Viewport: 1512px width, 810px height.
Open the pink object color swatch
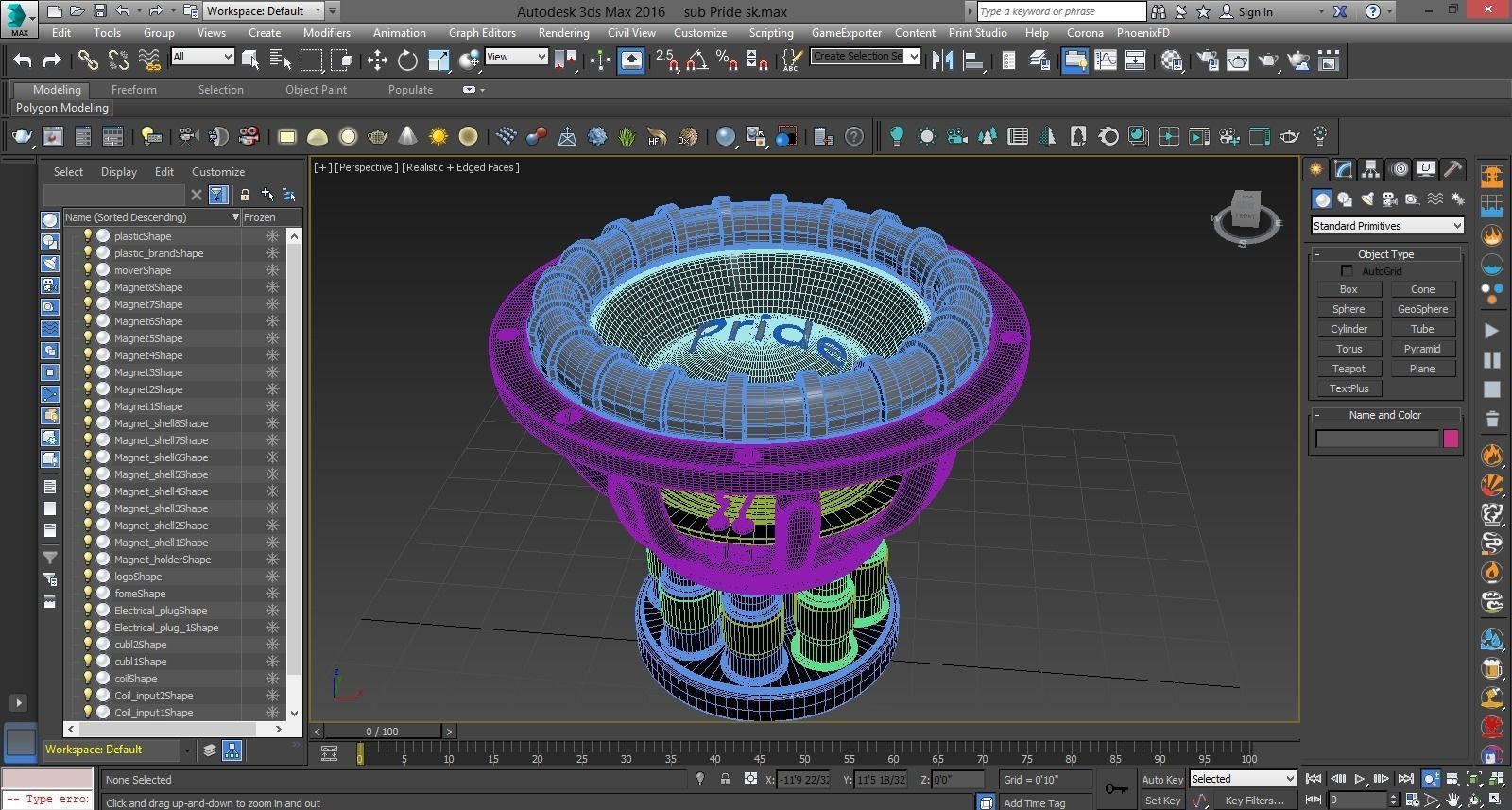click(1451, 439)
